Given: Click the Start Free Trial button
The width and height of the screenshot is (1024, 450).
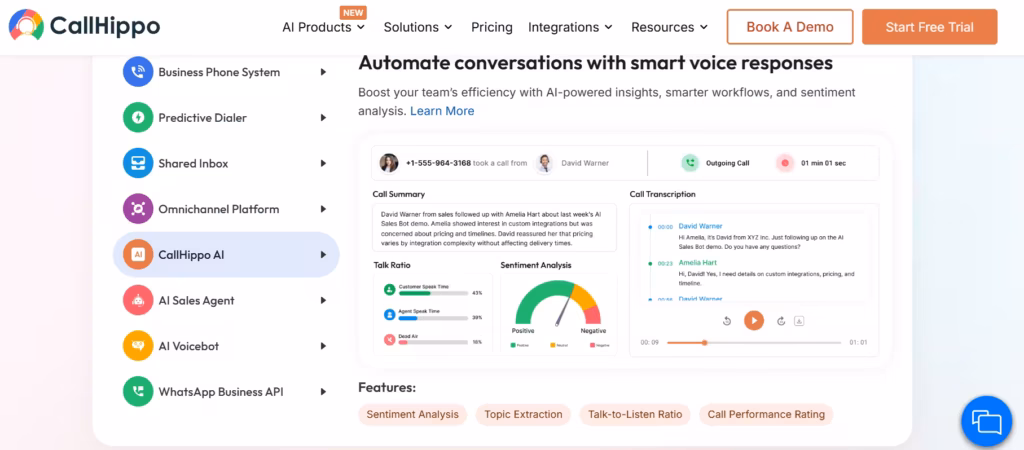Looking at the screenshot, I should point(929,27).
